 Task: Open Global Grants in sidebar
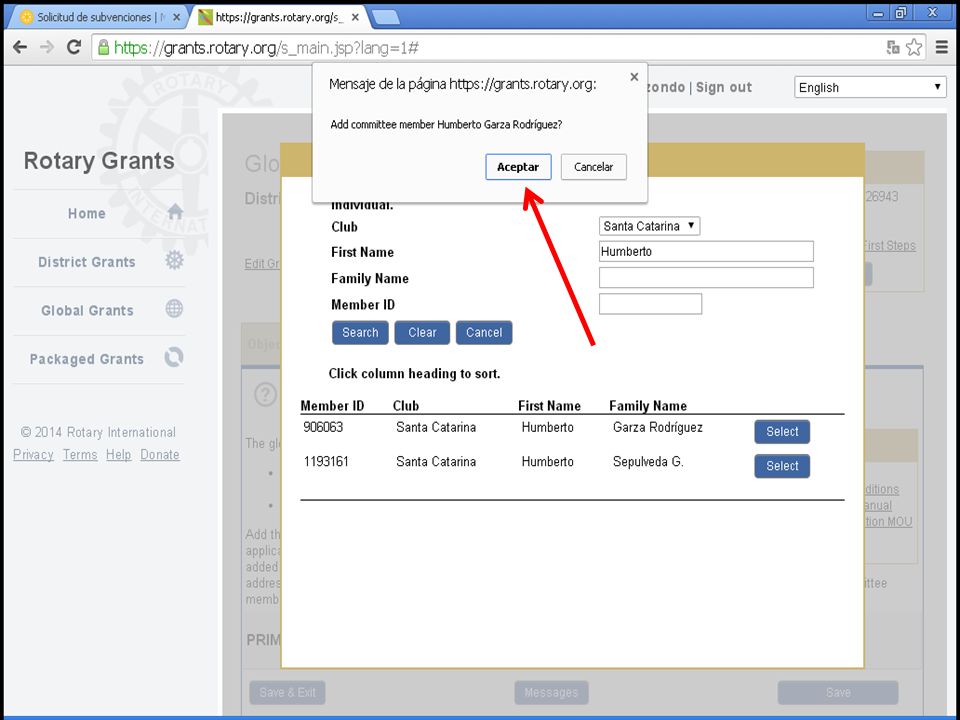coord(87,310)
